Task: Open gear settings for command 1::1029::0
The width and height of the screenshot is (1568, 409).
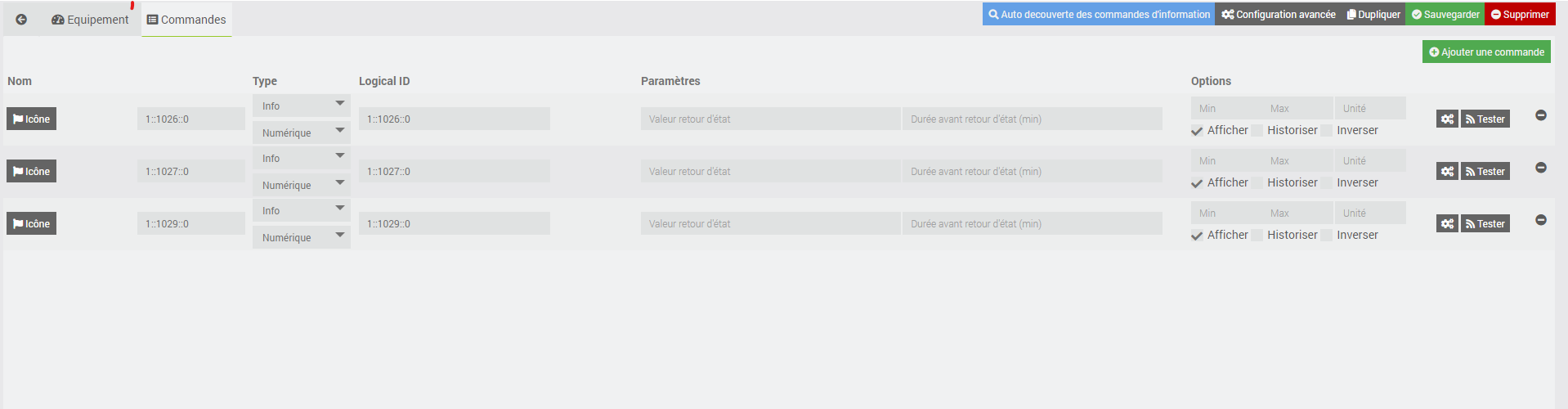Action: [x=1447, y=224]
